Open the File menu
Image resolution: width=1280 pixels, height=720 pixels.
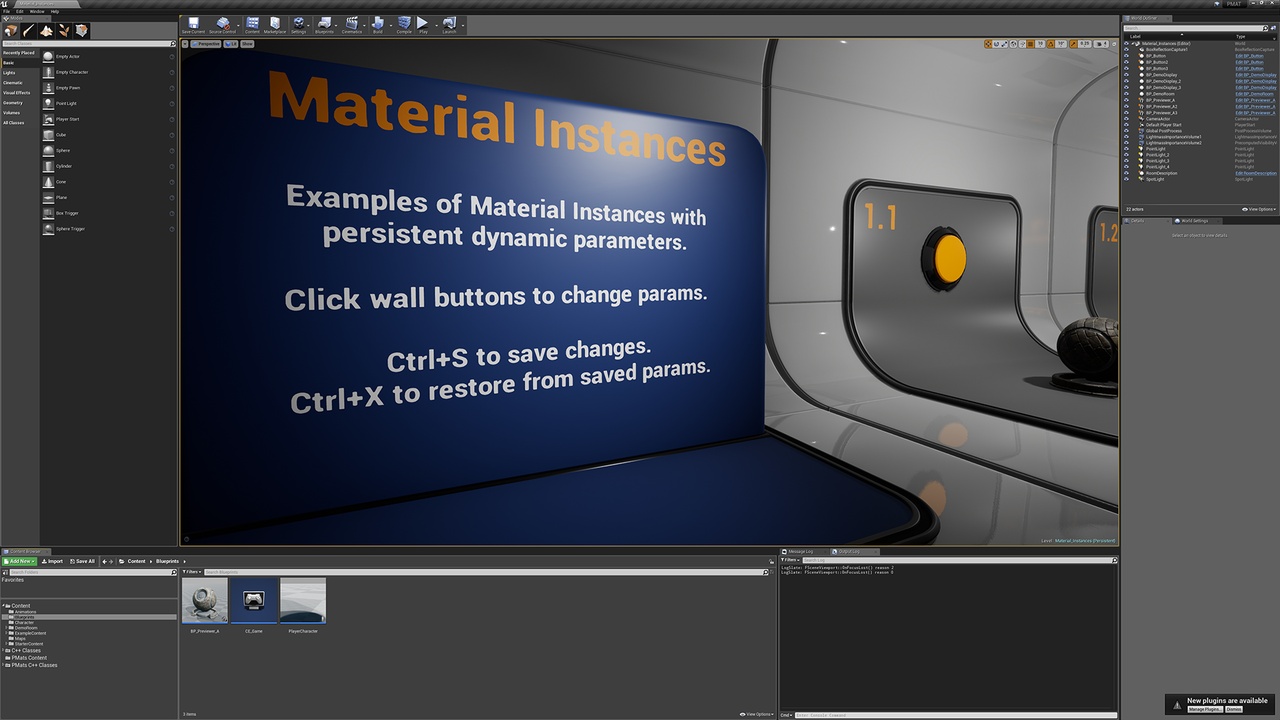(x=6, y=11)
